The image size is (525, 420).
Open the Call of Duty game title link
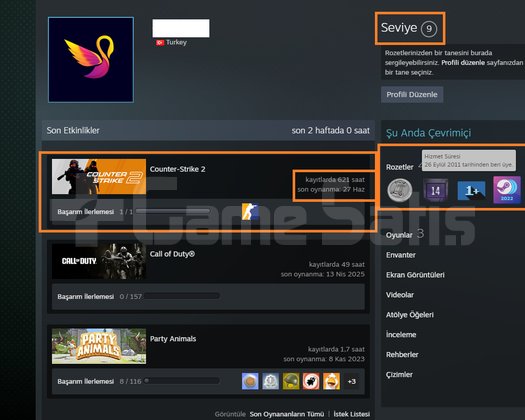[172, 254]
